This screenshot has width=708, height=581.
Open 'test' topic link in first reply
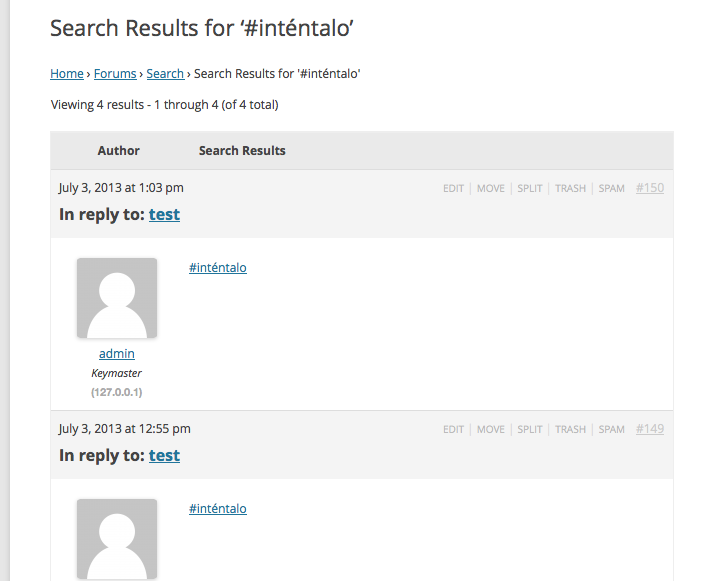click(164, 214)
